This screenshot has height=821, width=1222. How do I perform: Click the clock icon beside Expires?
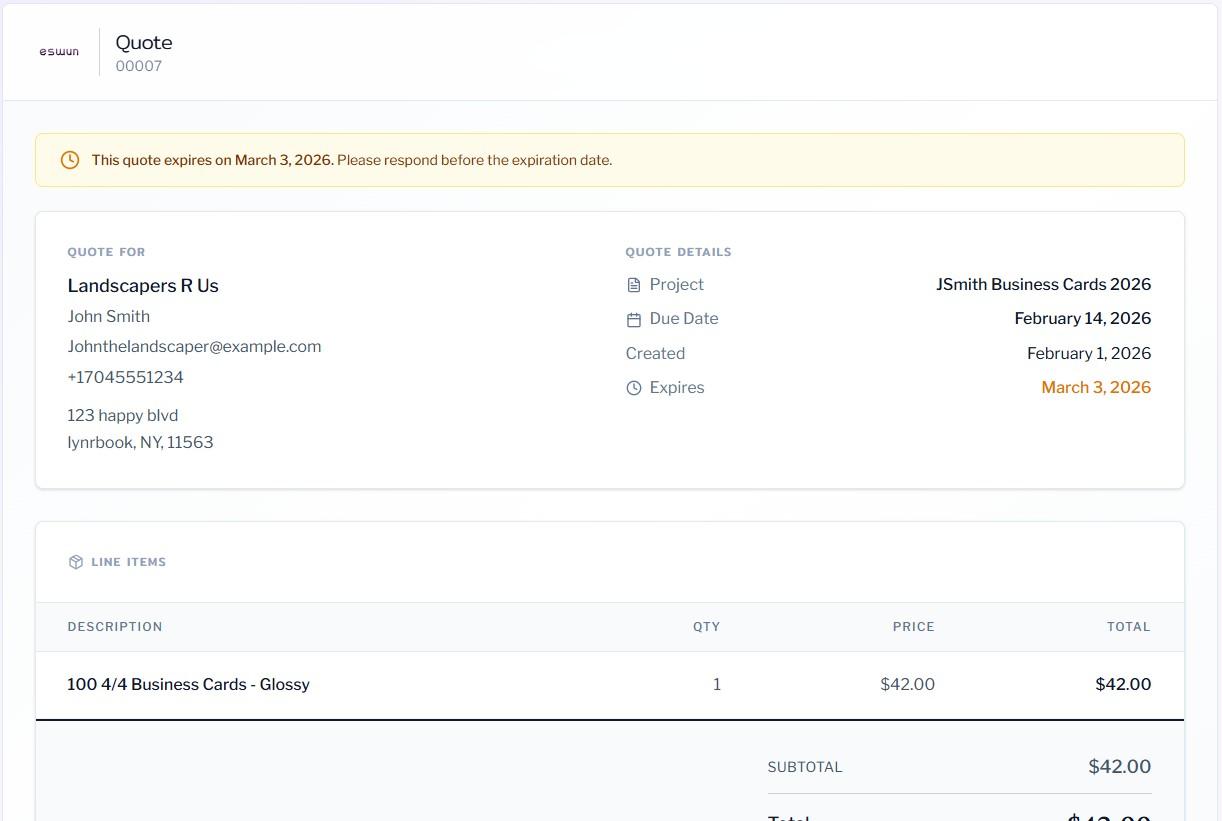pos(634,387)
